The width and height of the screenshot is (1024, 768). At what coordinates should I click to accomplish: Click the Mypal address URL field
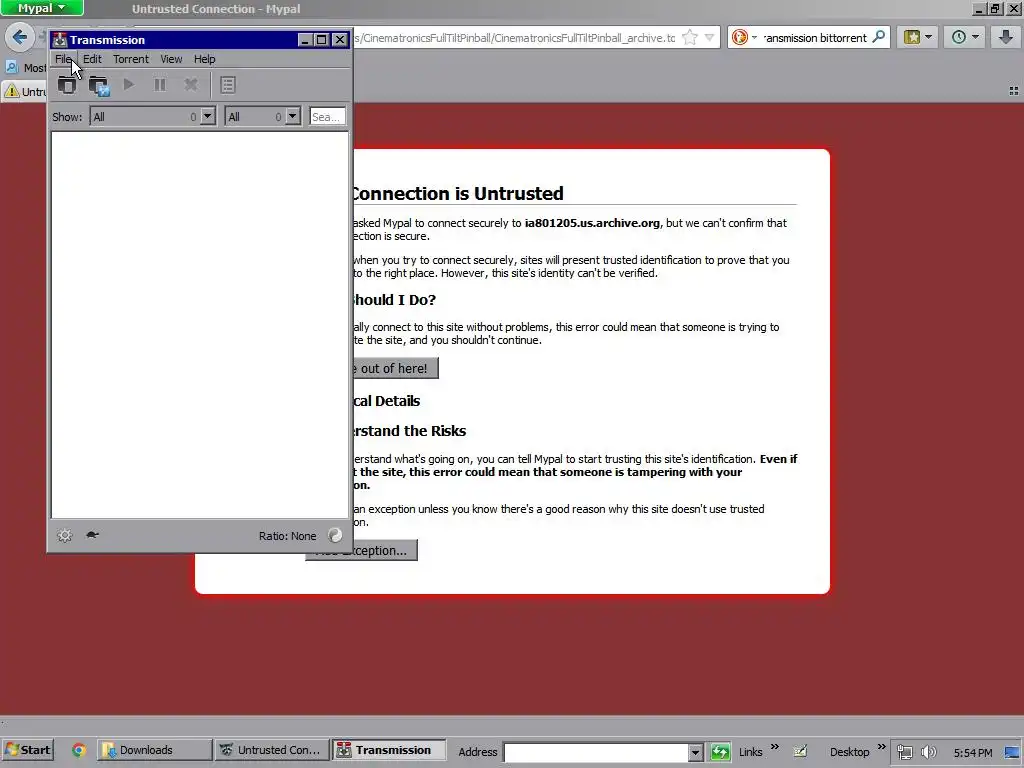coord(515,38)
